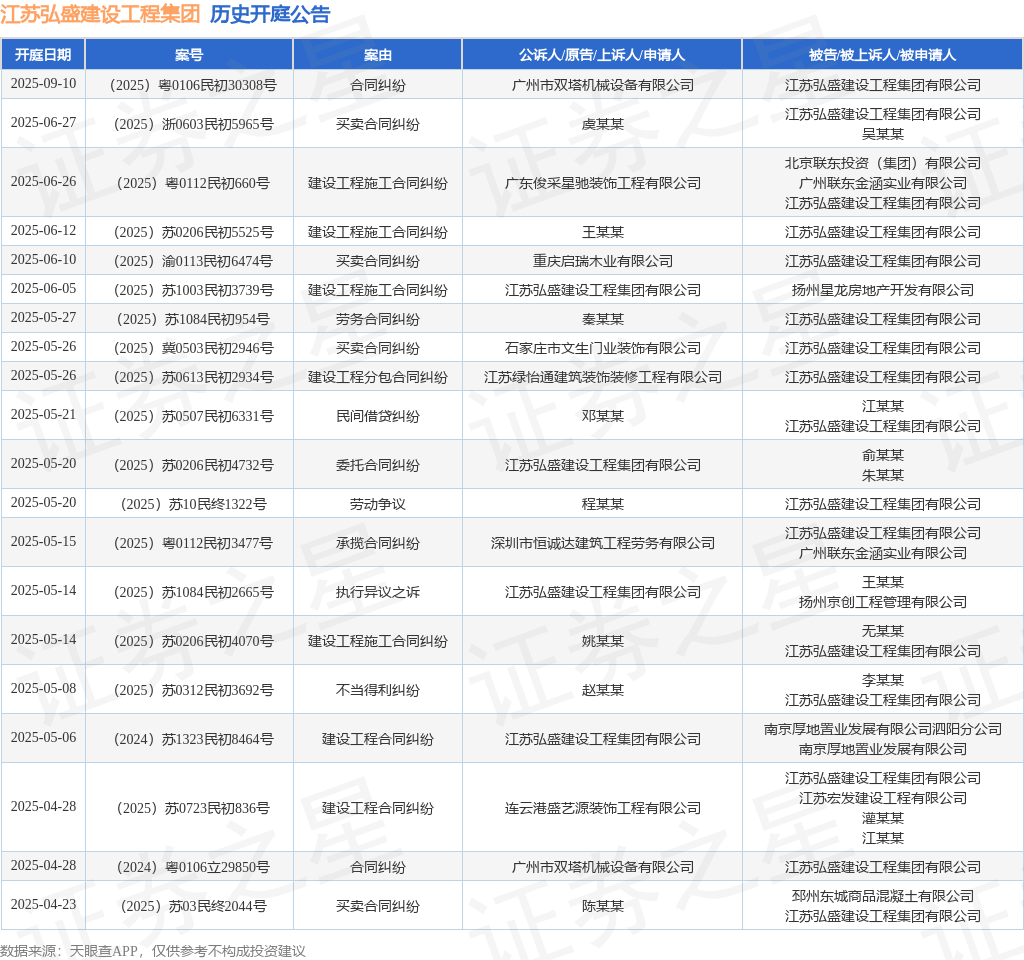Click the 开庭日期 column header
The height and width of the screenshot is (960, 1024).
point(43,55)
